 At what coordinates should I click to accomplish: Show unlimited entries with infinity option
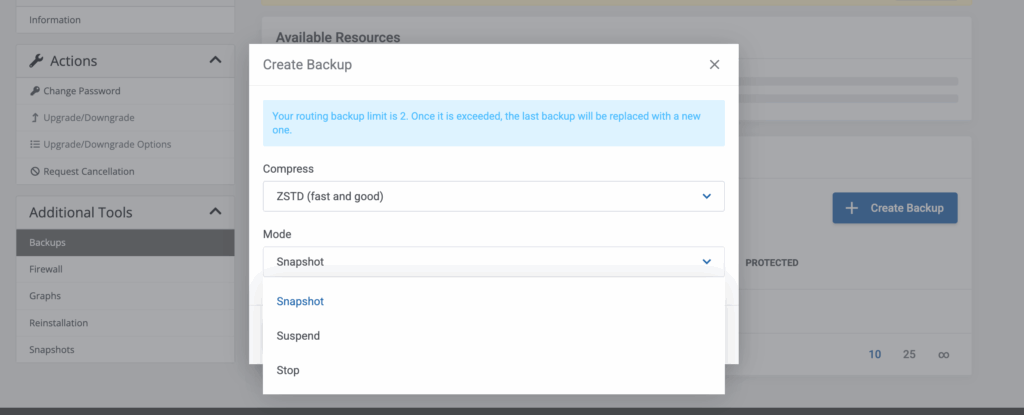pos(943,354)
